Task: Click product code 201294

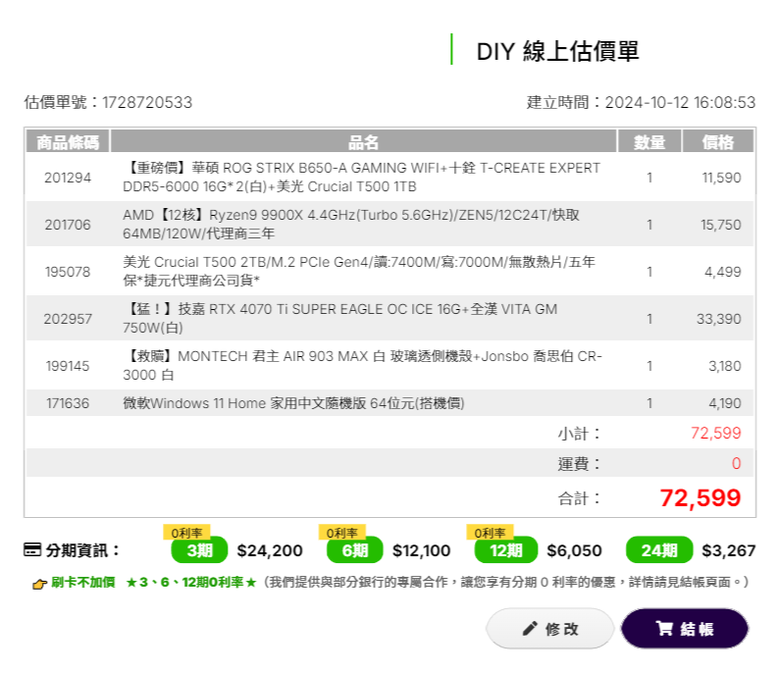Action: tap(68, 178)
